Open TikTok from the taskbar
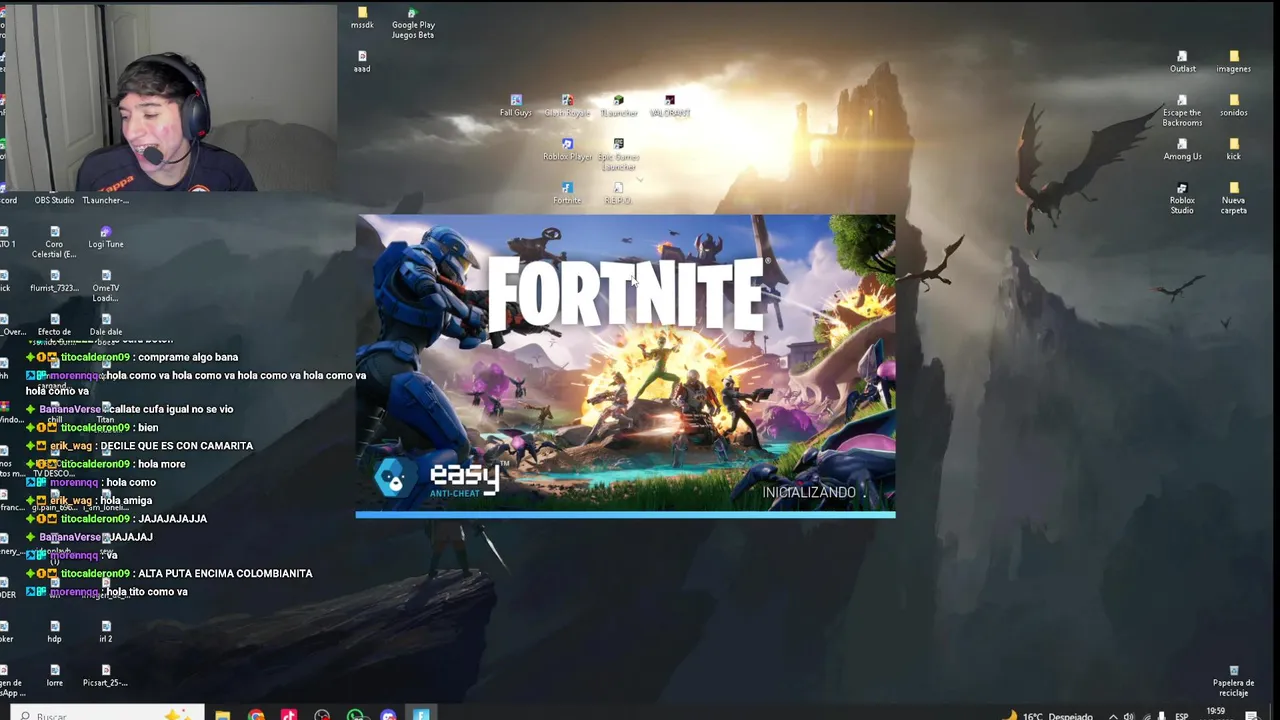 pos(289,714)
